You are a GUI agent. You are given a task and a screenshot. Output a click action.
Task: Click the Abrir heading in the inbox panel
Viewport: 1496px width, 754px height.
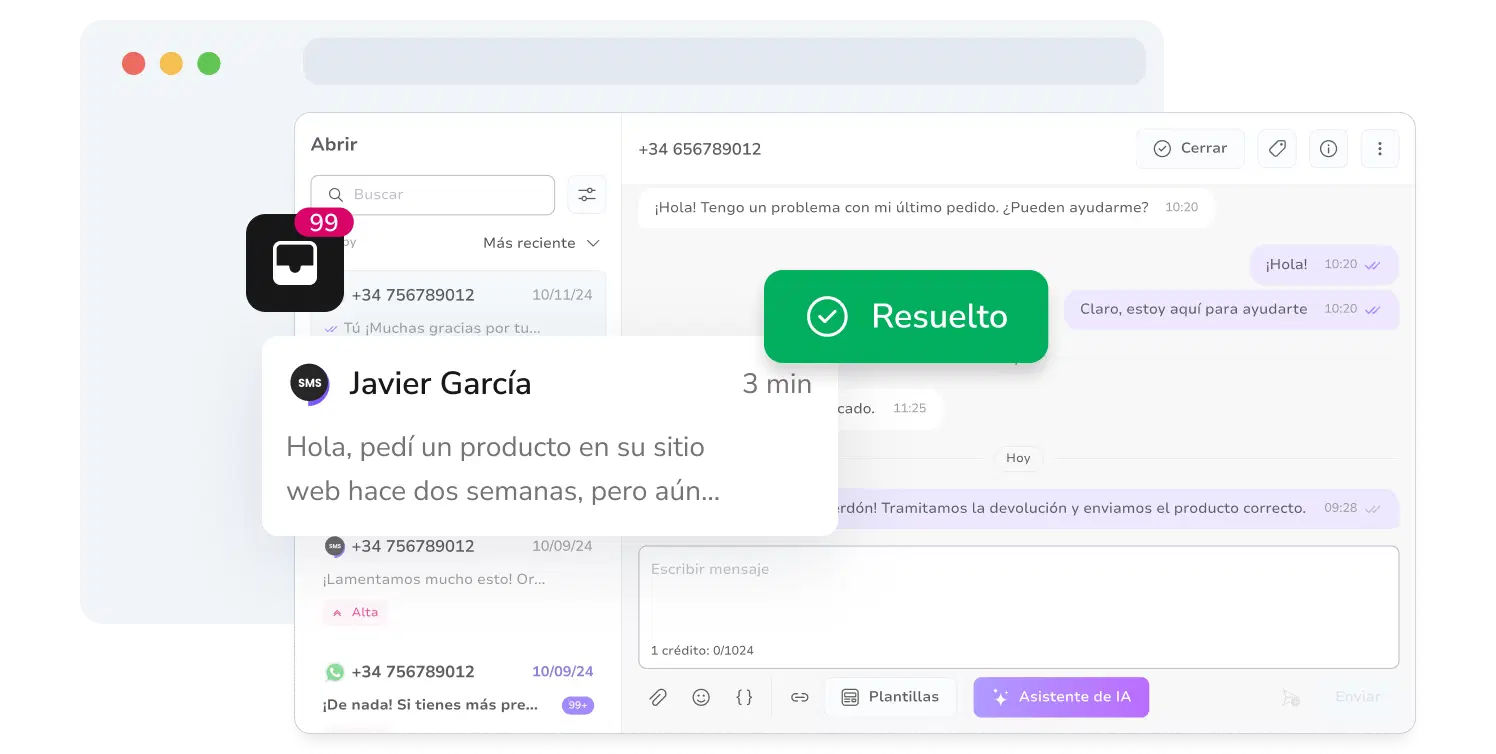click(334, 144)
